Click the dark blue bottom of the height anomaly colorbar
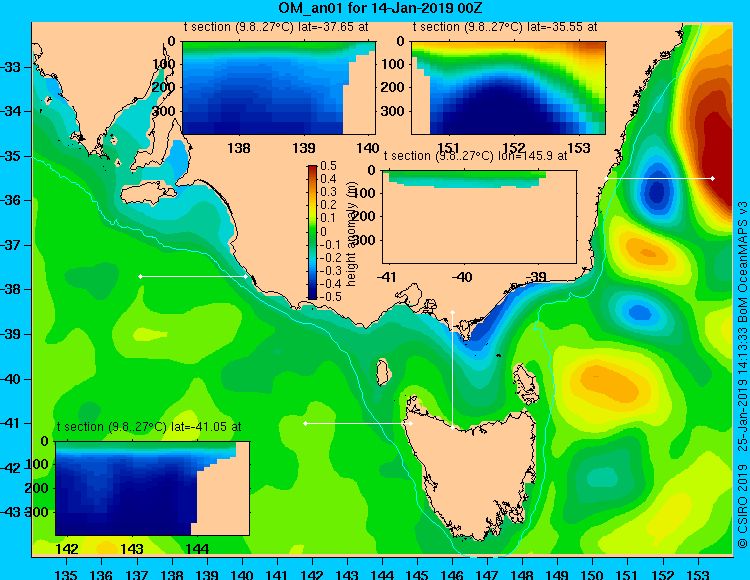This screenshot has width=750, height=580. (312, 295)
